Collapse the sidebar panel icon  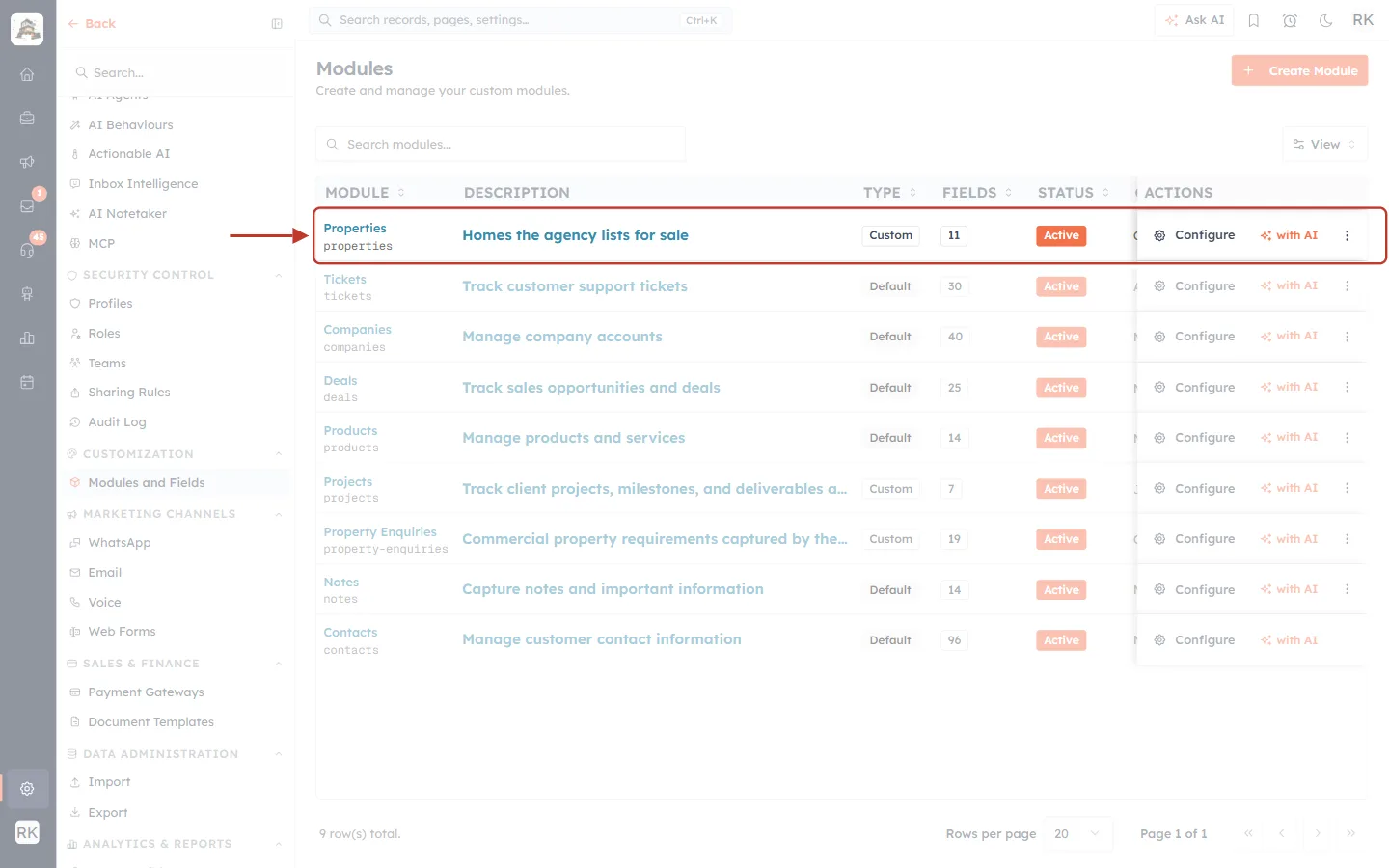(277, 24)
